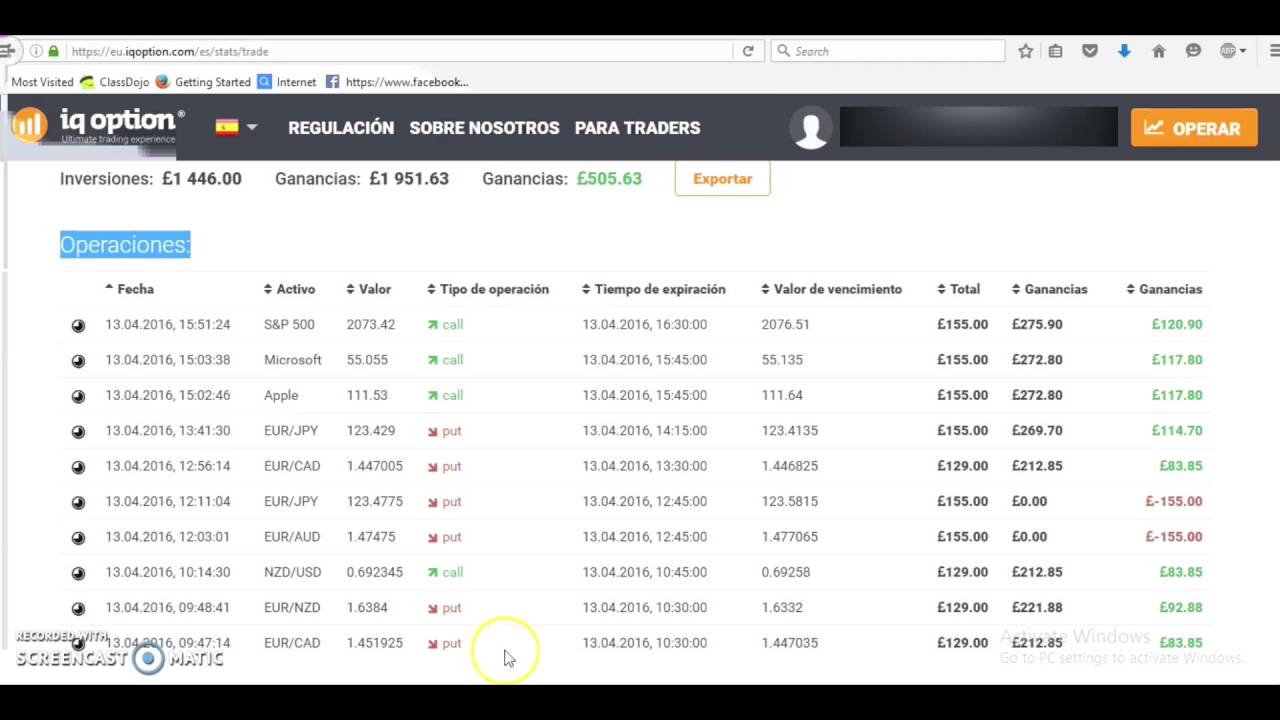The height and width of the screenshot is (720, 1280).
Task: Sort table by Valor column
Action: coord(368,289)
